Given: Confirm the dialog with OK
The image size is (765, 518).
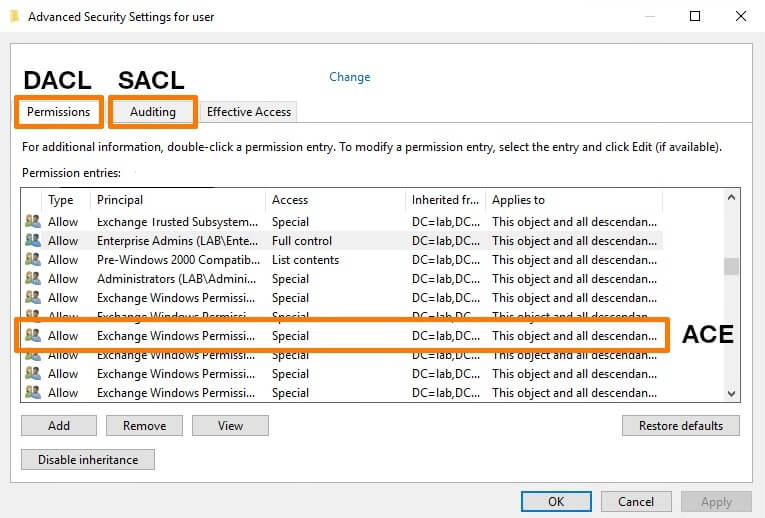Looking at the screenshot, I should pos(555,502).
